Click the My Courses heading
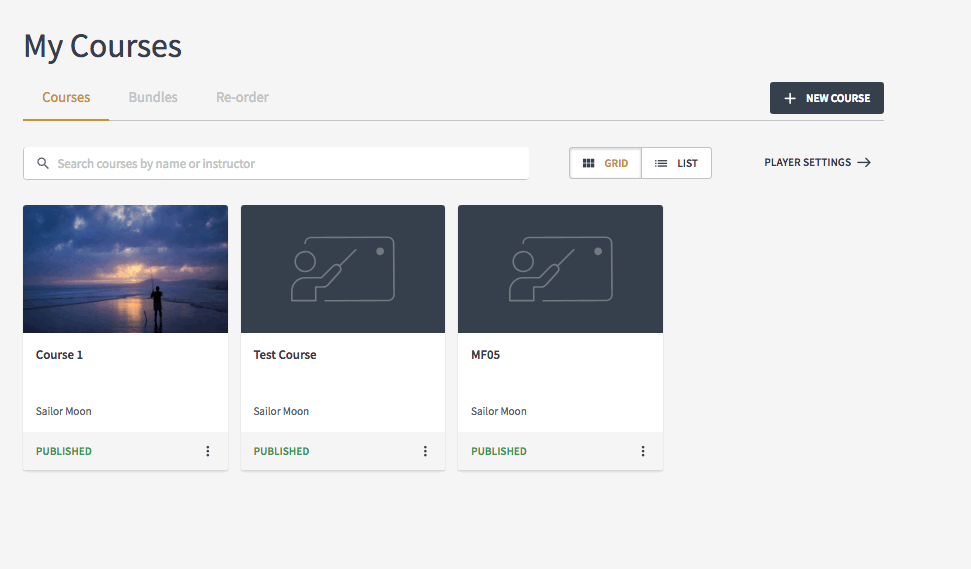 (x=103, y=46)
